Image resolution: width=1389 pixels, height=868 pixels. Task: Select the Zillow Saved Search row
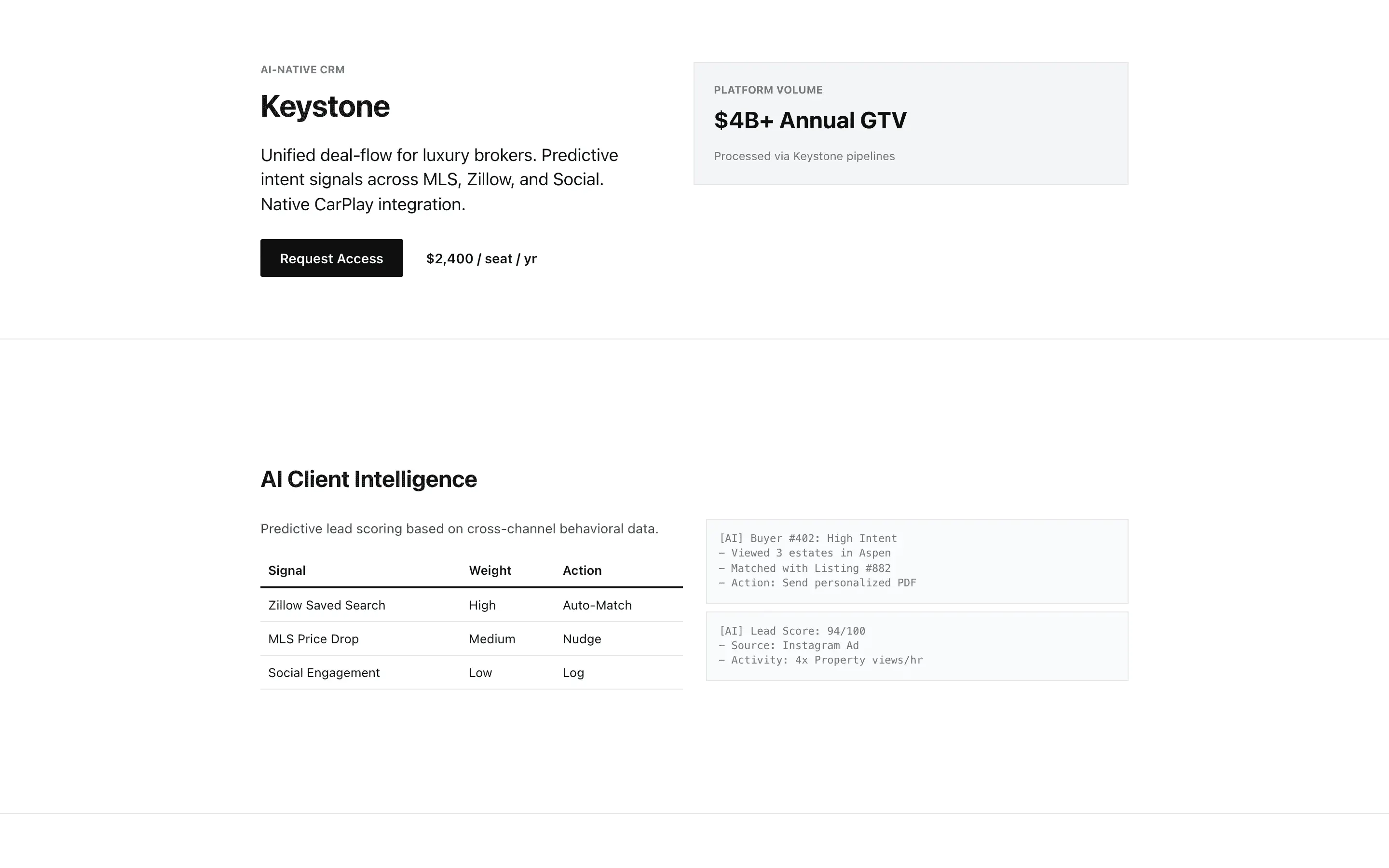point(327,605)
